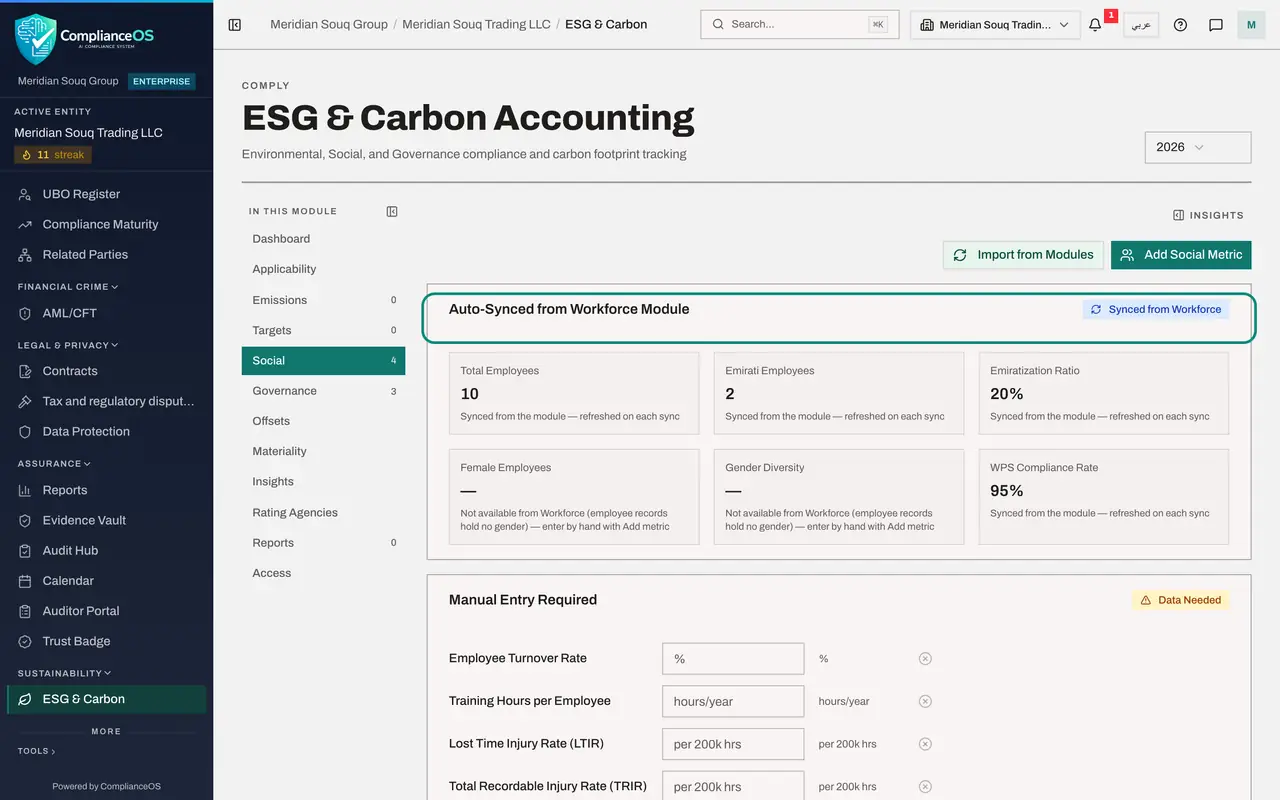This screenshot has width=1280, height=800.
Task: Open the notifications bell
Action: point(1095,24)
